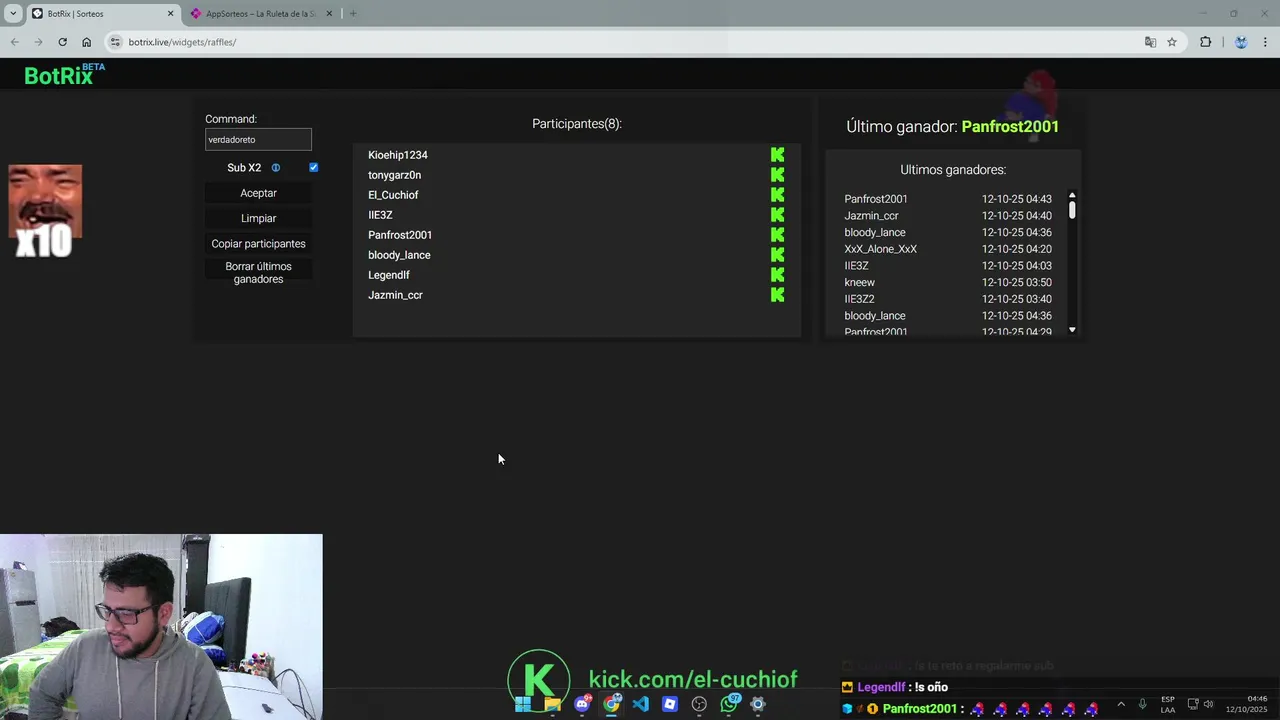Screen dimensions: 1280x720
Task: Click the Chrome taskbar icon
Action: point(612,704)
